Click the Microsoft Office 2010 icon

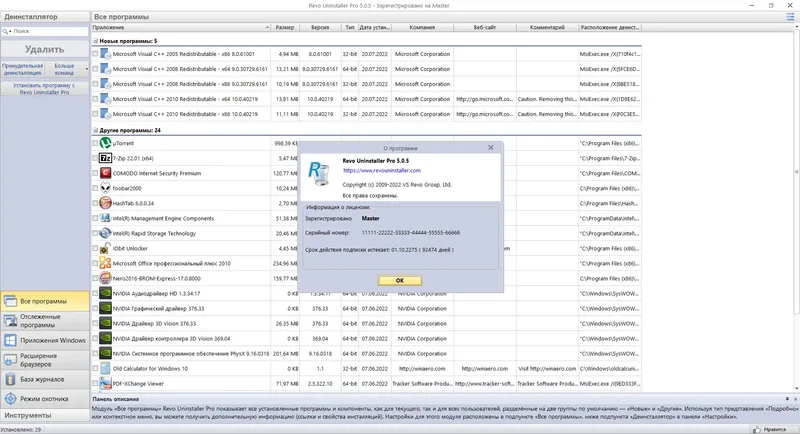[x=105, y=263]
